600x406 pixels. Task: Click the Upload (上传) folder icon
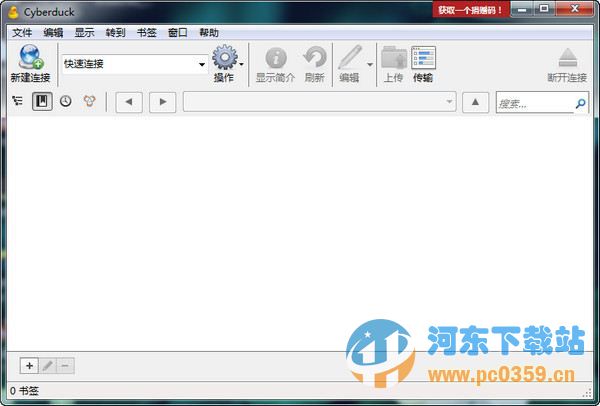[x=394, y=58]
